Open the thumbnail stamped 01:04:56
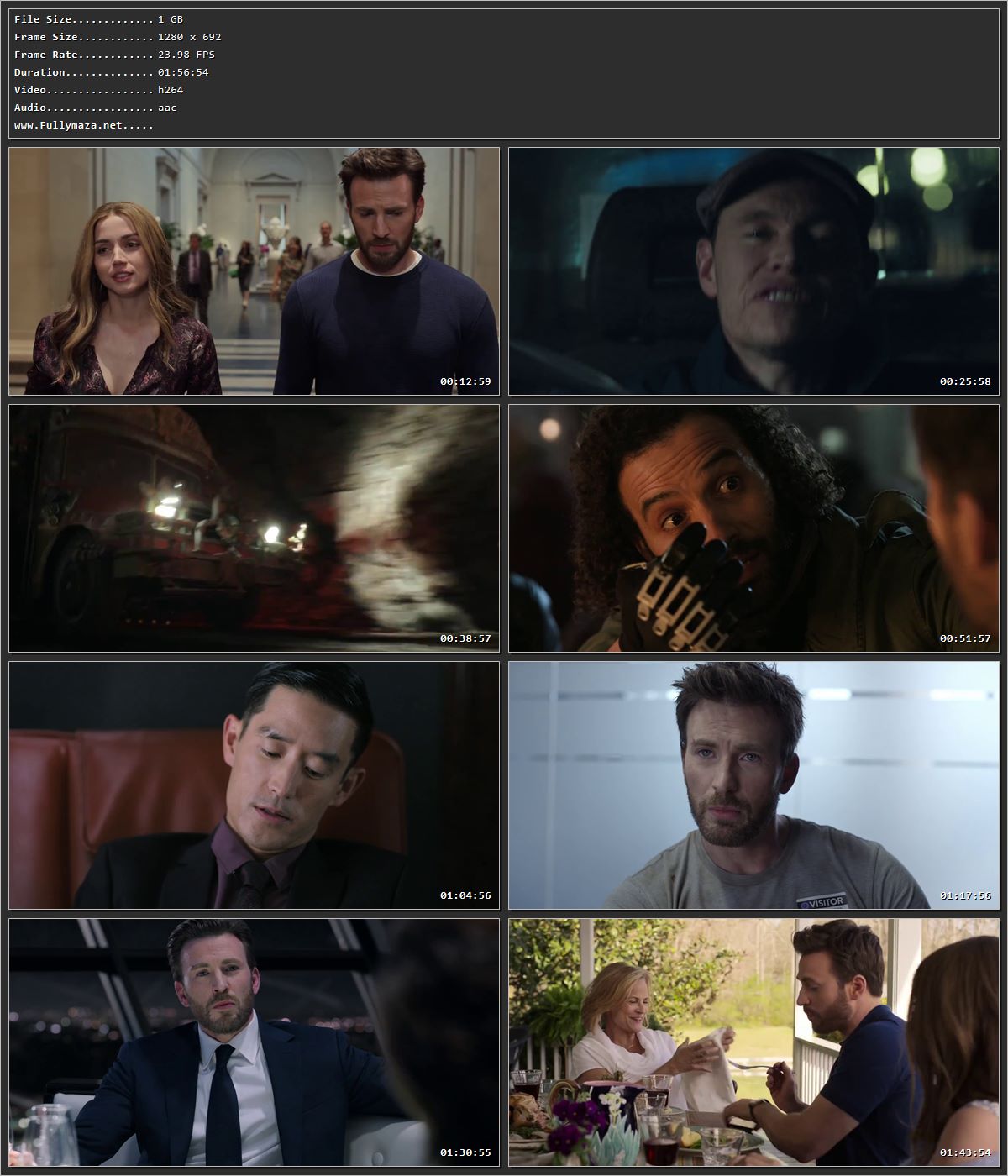Image resolution: width=1008 pixels, height=1176 pixels. point(254,785)
